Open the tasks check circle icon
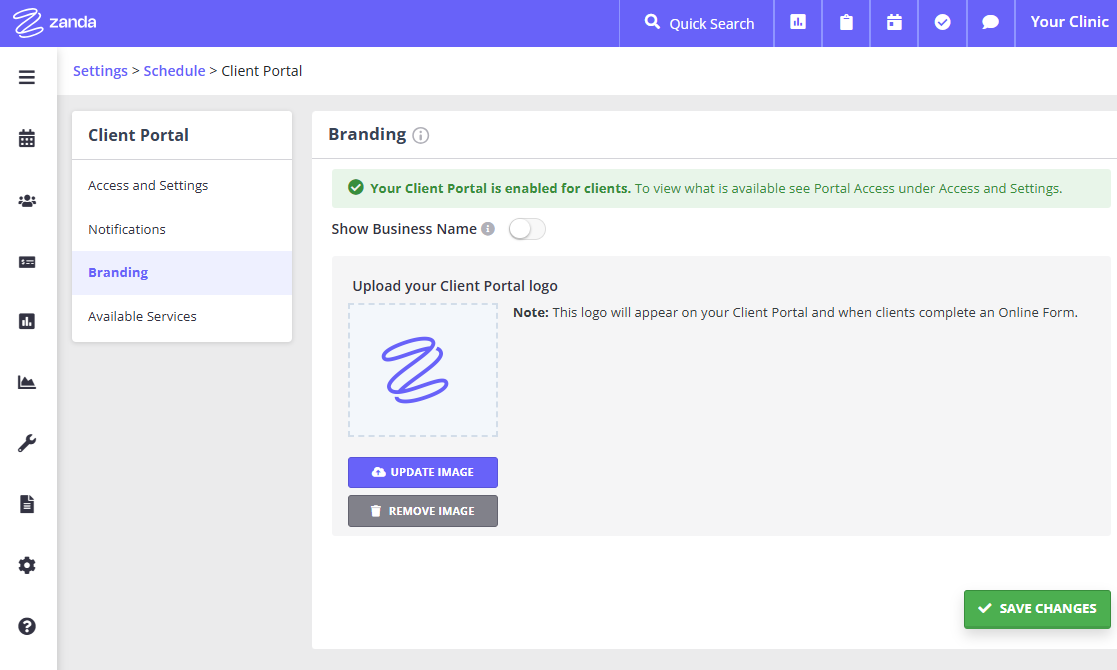Screen dimensions: 1117x670 tap(942, 21)
